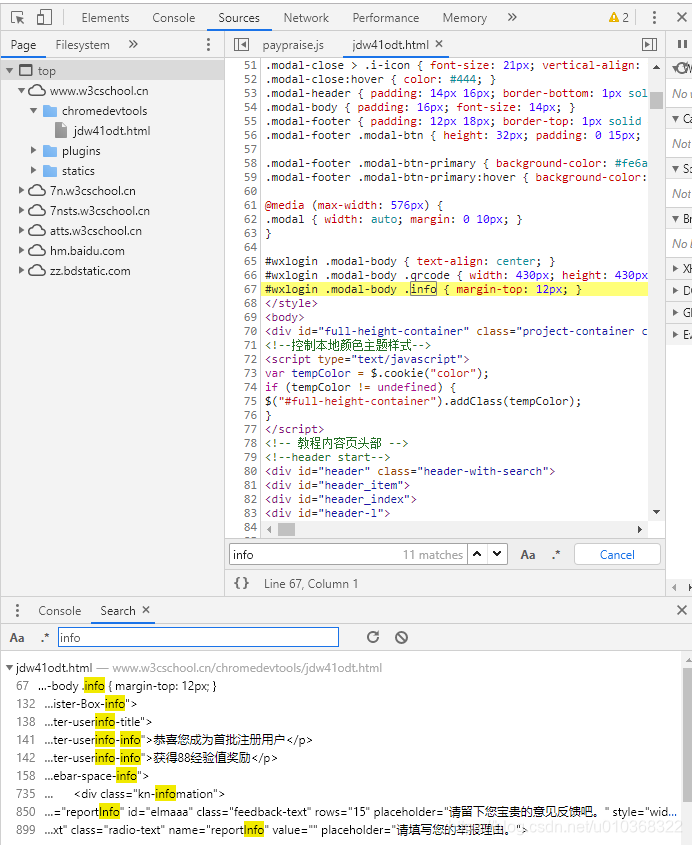Image resolution: width=692 pixels, height=845 pixels.
Task: Click the warnings count icon
Action: click(618, 18)
